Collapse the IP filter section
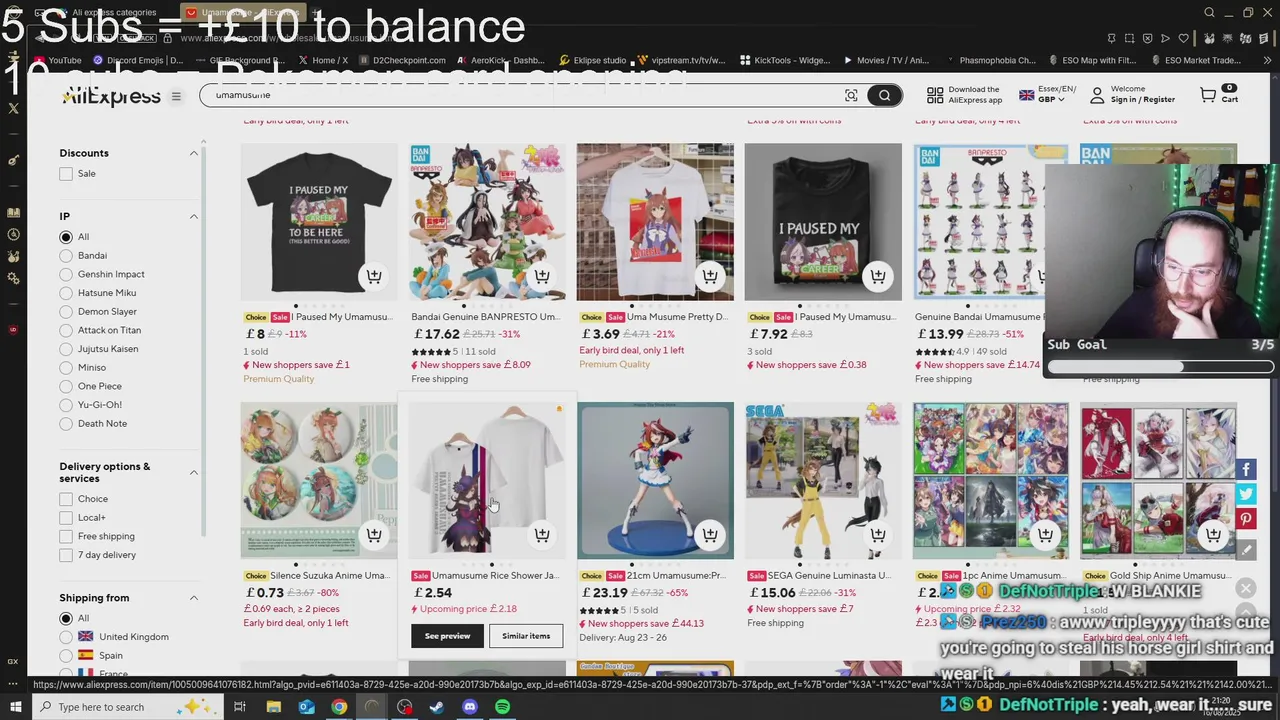The height and width of the screenshot is (720, 1280). coord(193,217)
